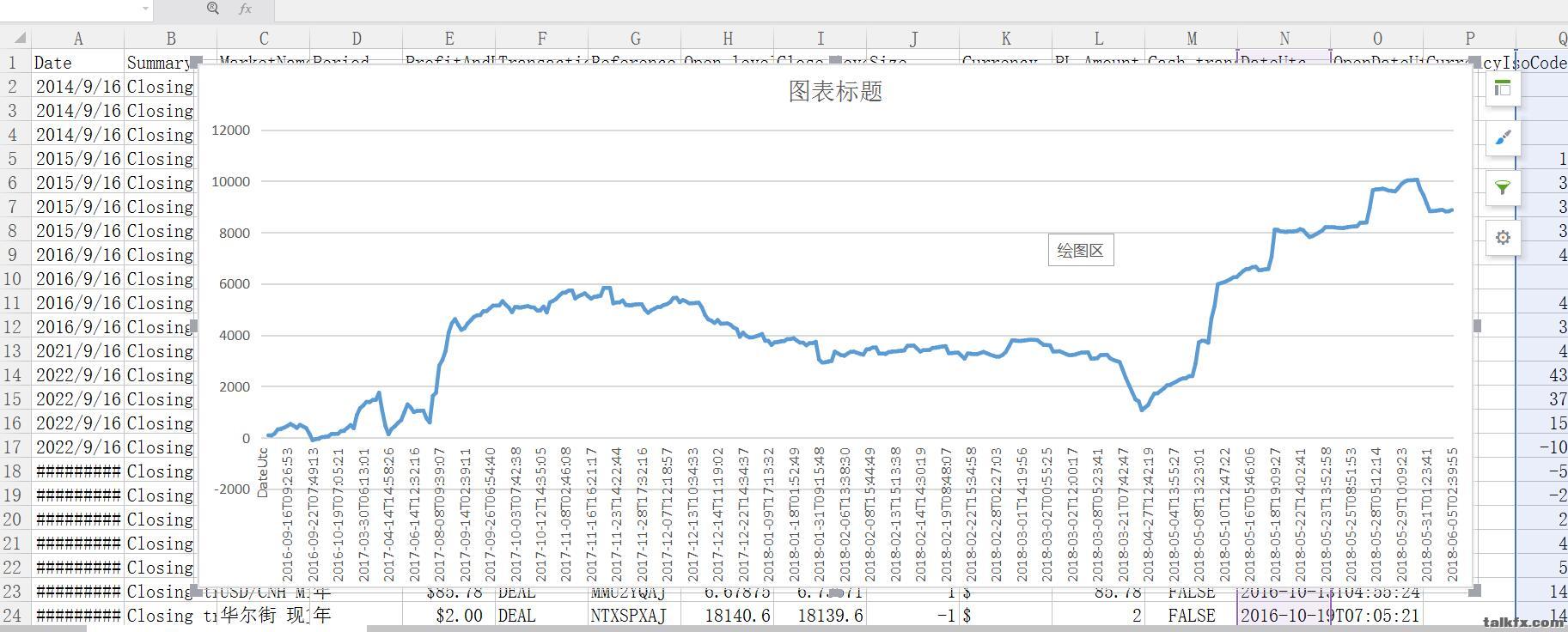Click the 2018-06-05T02:39:55 axis label
Viewport: 1568px width, 632px height.
coord(1453,514)
